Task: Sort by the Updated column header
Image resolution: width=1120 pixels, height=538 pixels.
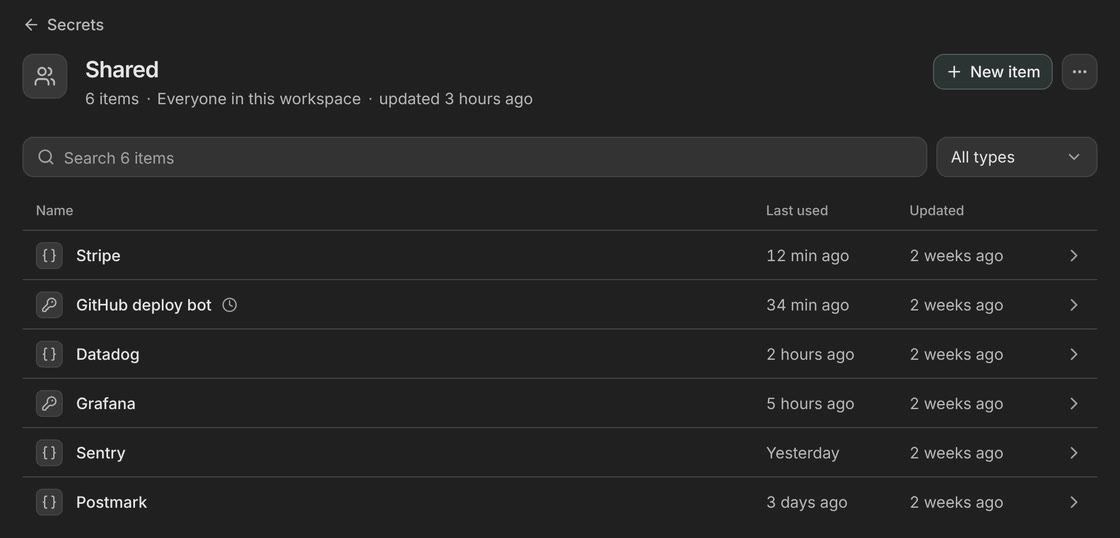Action: [x=936, y=211]
